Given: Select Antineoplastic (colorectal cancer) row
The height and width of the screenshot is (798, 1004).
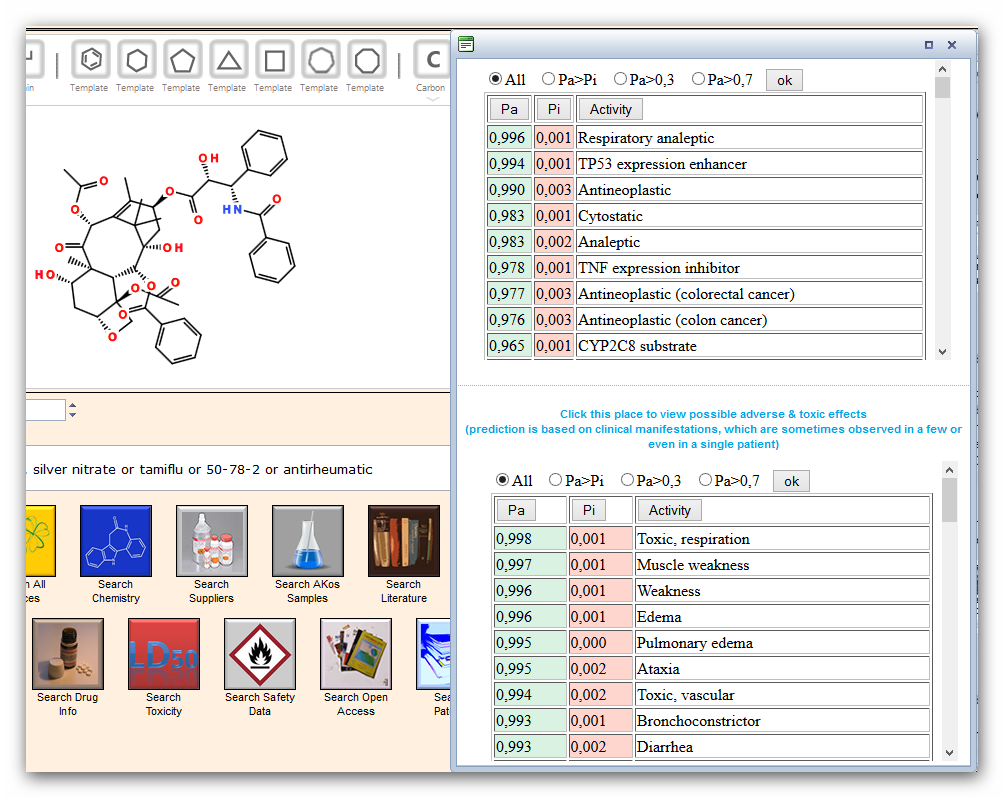Looking at the screenshot, I should (704, 294).
